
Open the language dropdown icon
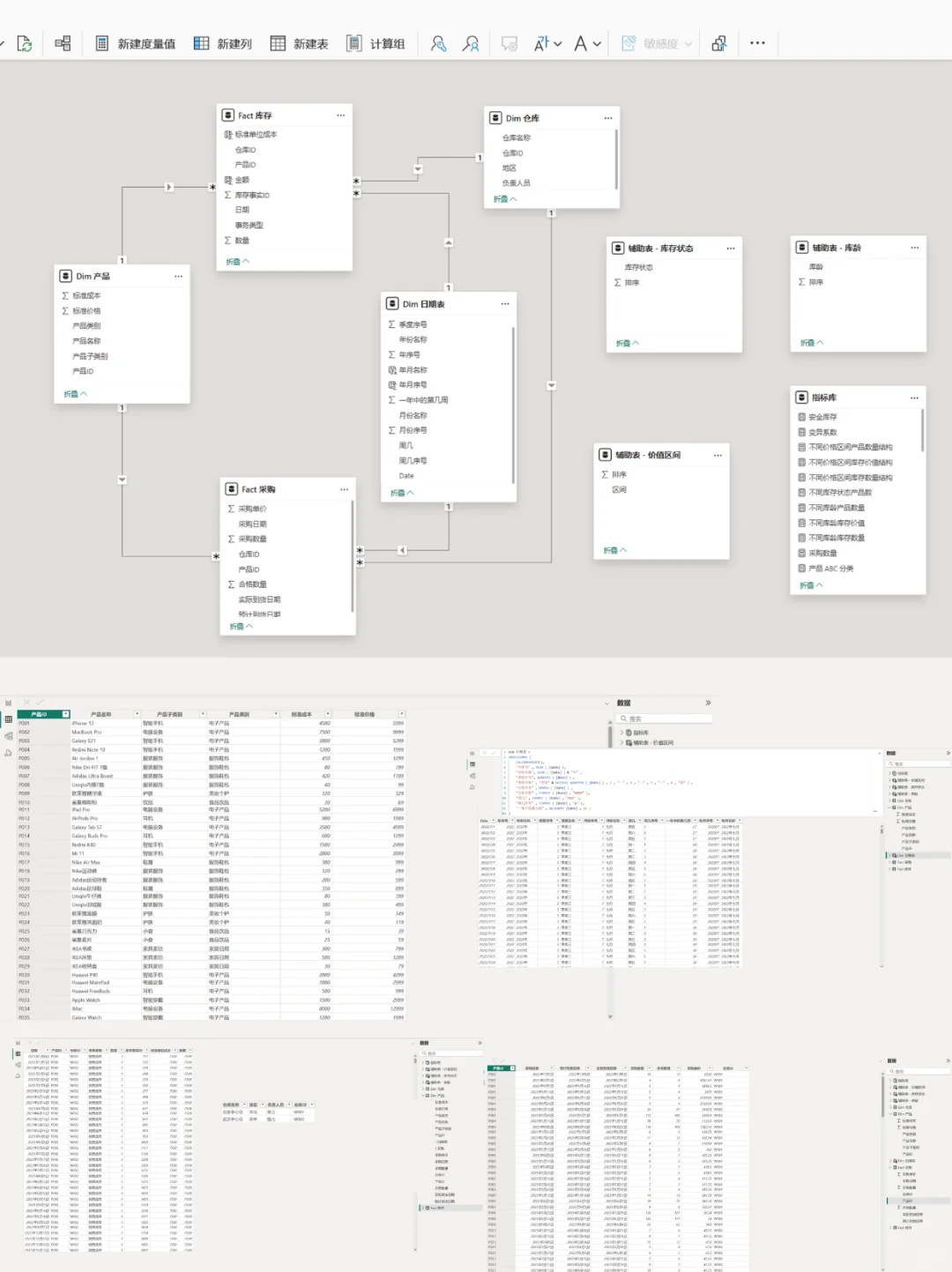547,43
